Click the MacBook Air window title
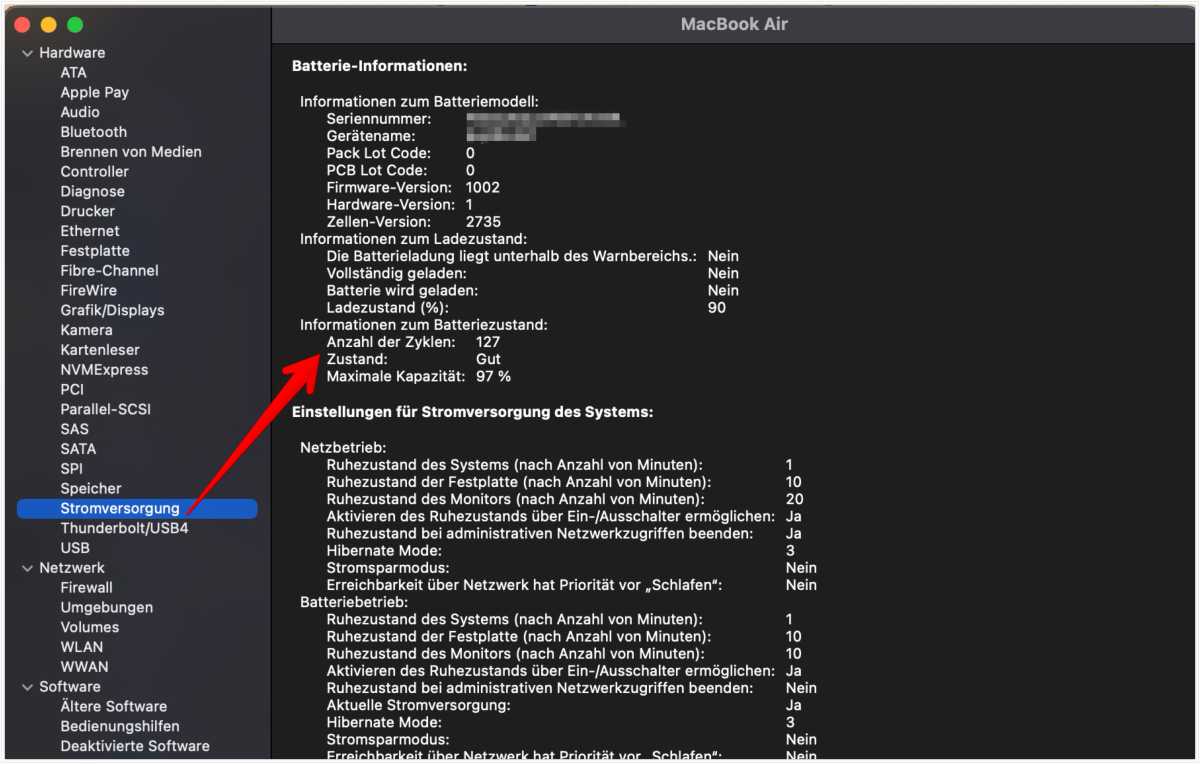 click(x=734, y=24)
